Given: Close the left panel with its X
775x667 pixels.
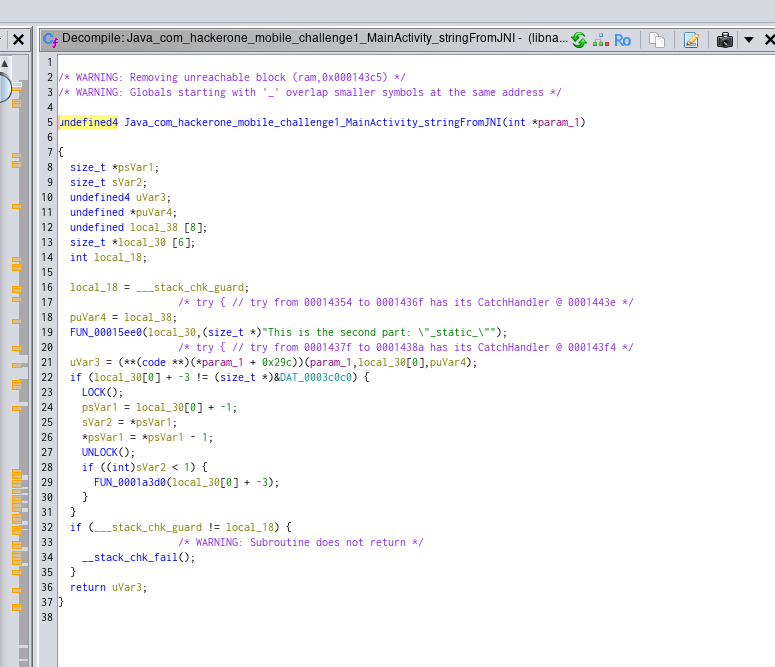Looking at the screenshot, I should [18, 39].
